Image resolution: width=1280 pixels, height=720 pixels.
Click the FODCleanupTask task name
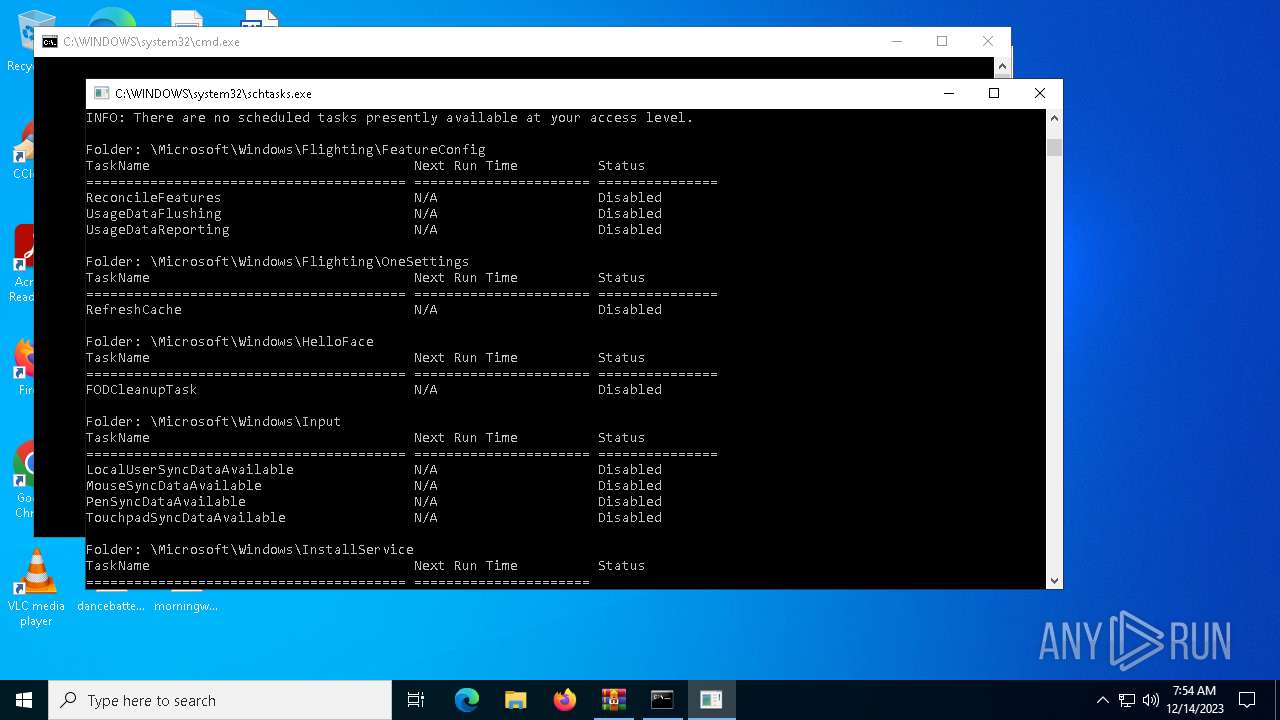tap(142, 390)
